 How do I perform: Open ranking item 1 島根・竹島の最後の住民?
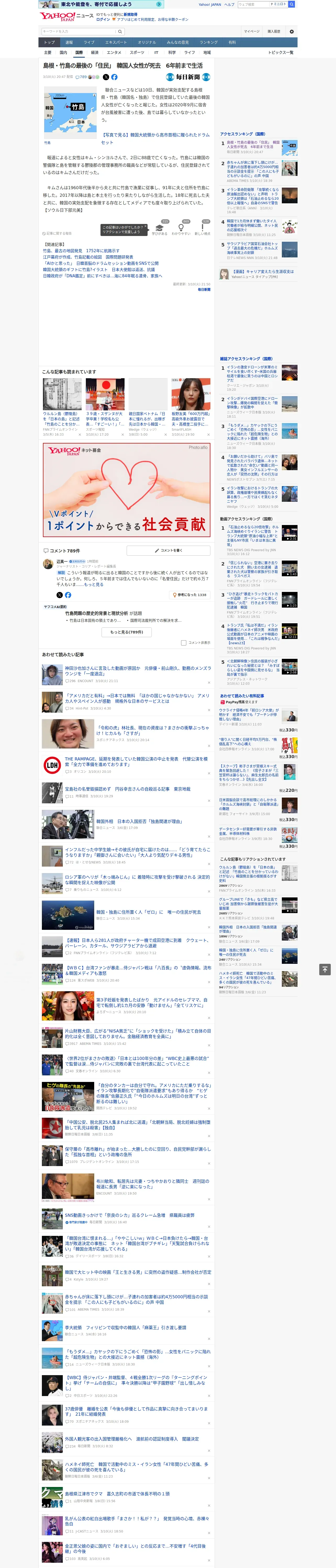coord(253,145)
